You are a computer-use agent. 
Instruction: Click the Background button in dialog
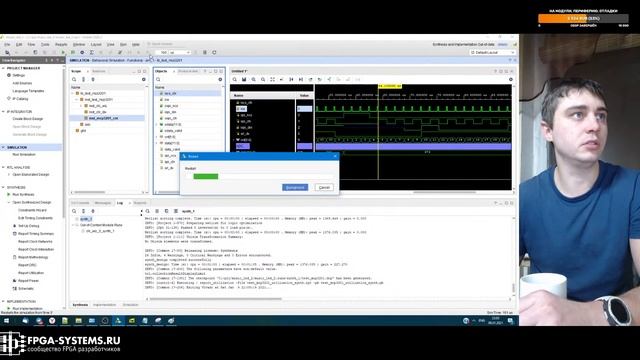point(295,187)
